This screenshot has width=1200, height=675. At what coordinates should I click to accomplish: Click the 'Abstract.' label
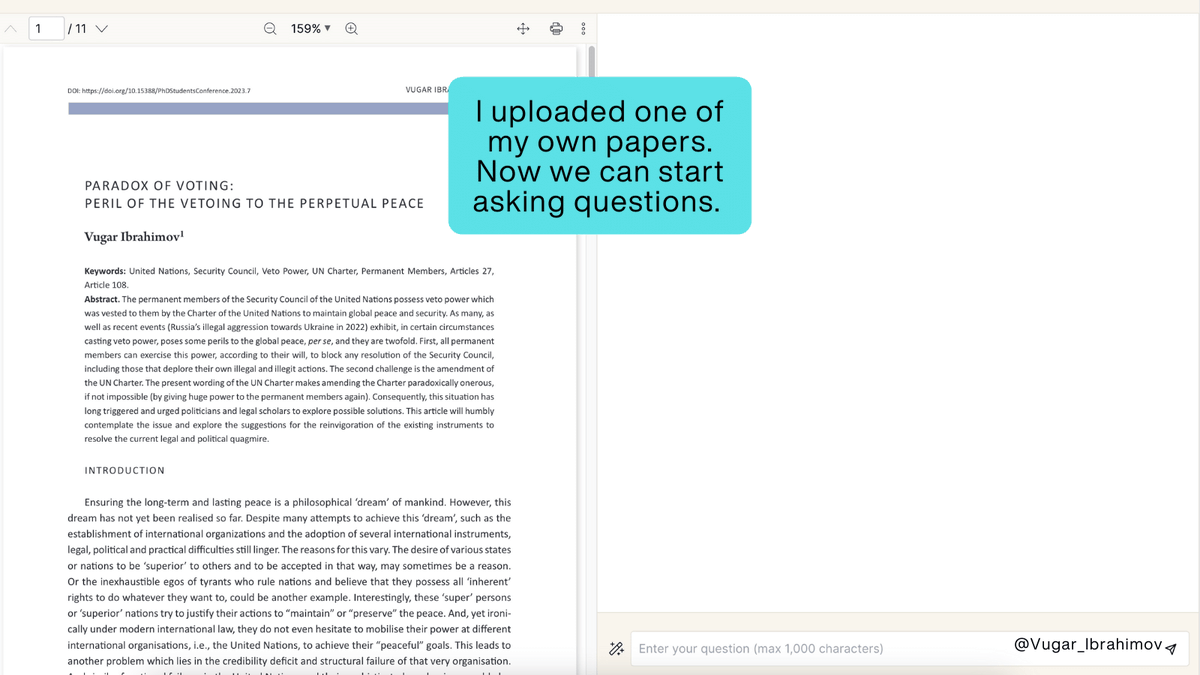click(x=102, y=299)
